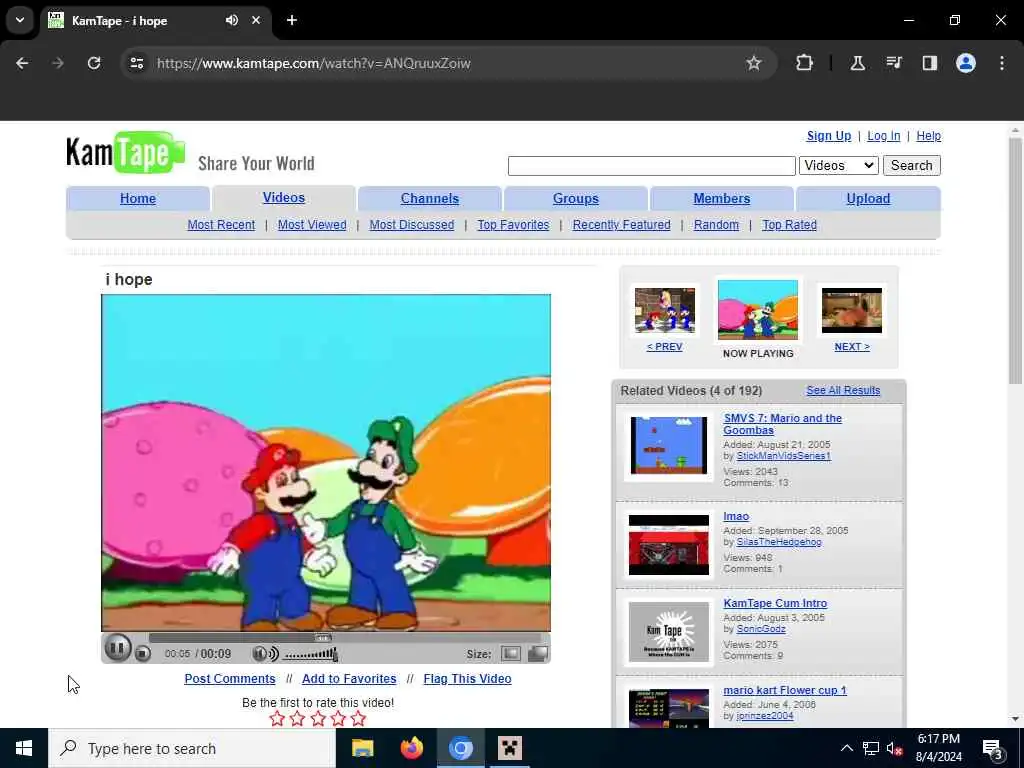Open the Most Recent videos link
The height and width of the screenshot is (768, 1024).
click(221, 225)
